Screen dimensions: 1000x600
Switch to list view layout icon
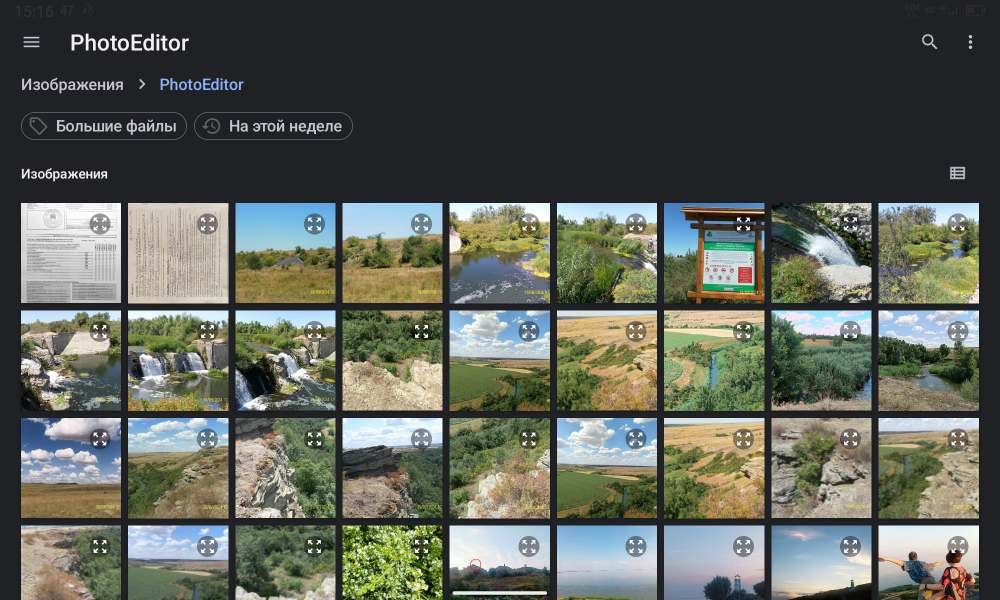[x=957, y=173]
